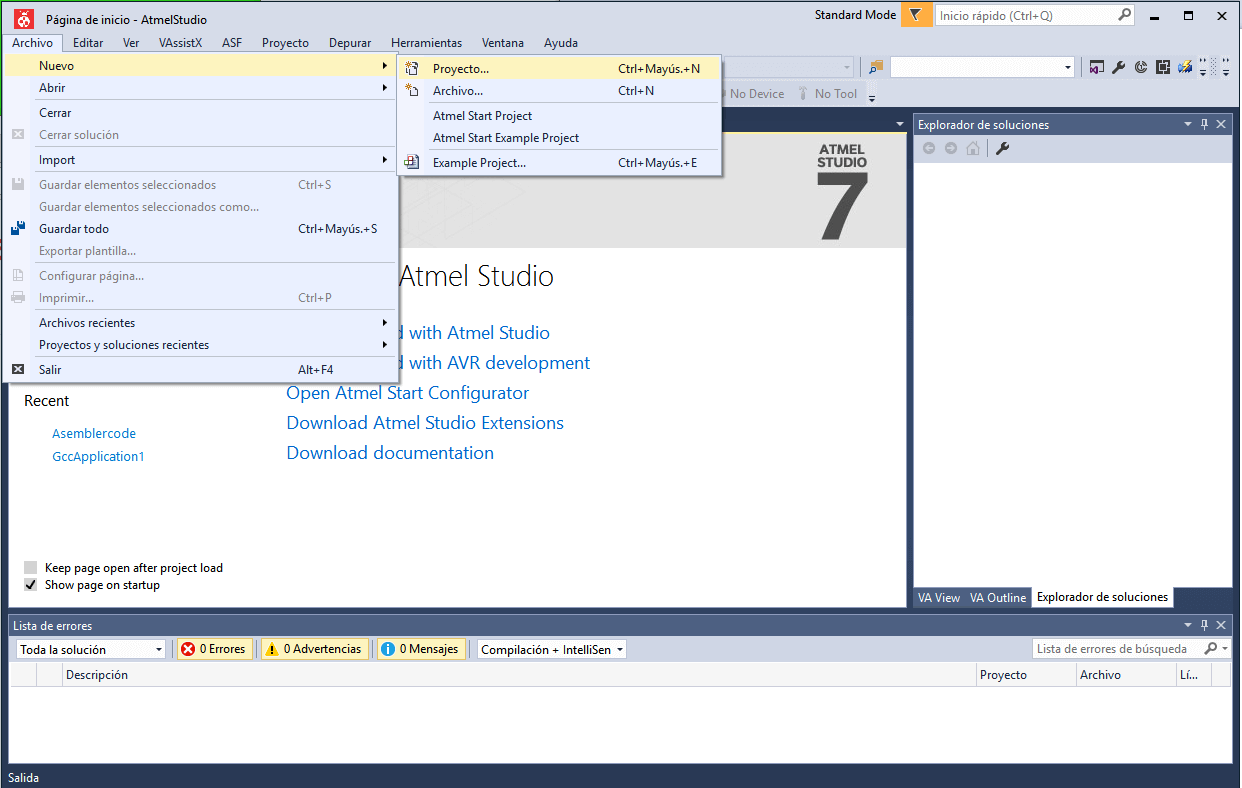The width and height of the screenshot is (1242, 788).
Task: Click the wrench icon in Explorador de soluciones
Action: [x=1002, y=148]
